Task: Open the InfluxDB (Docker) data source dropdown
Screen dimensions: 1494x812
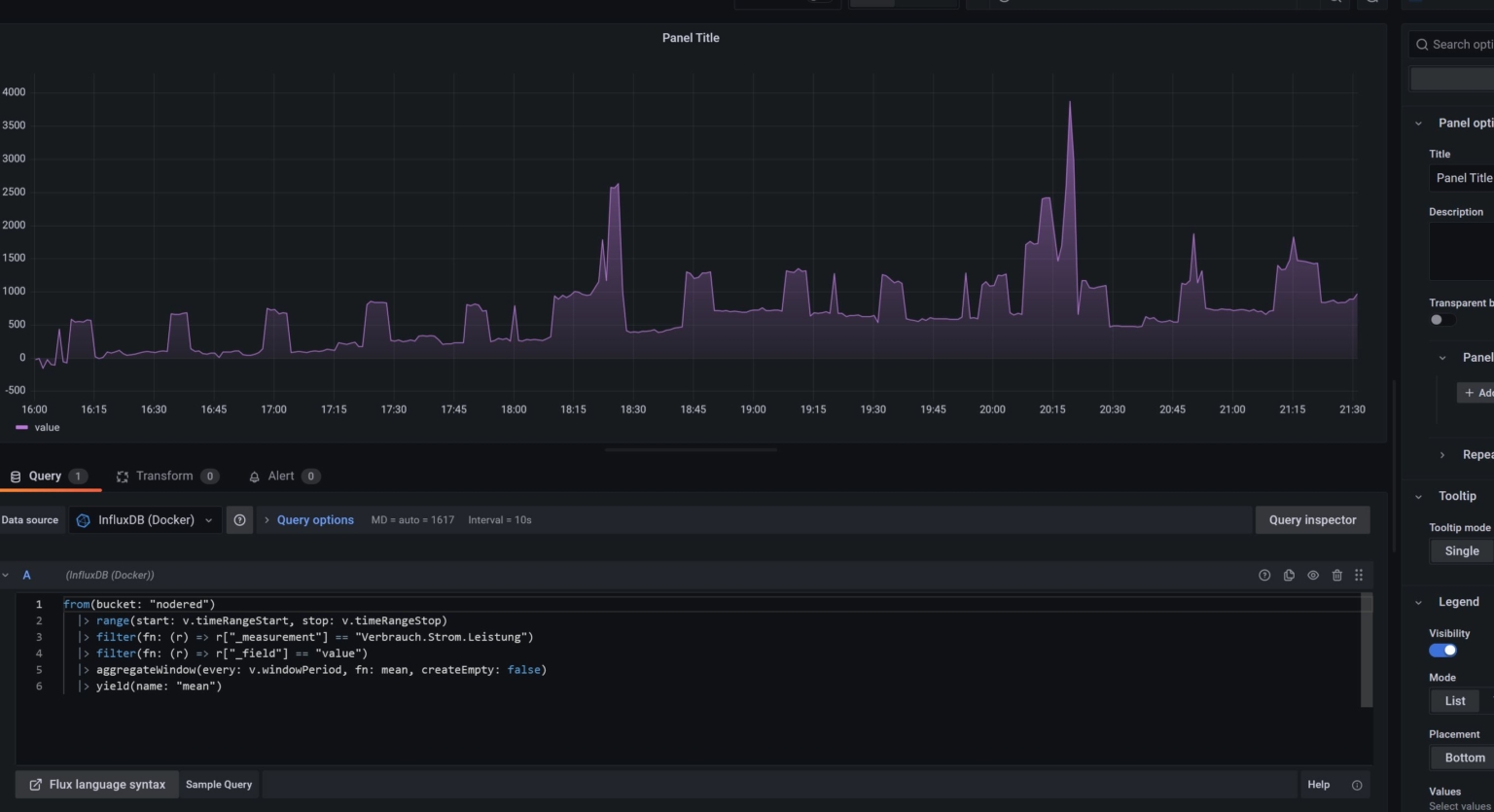Action: tap(144, 519)
